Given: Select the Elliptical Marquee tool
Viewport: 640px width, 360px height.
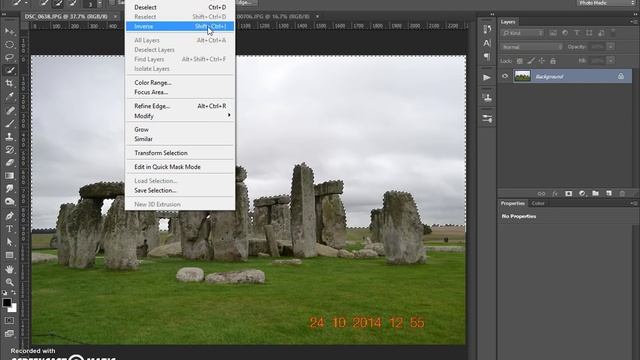Looking at the screenshot, I should (9, 44).
